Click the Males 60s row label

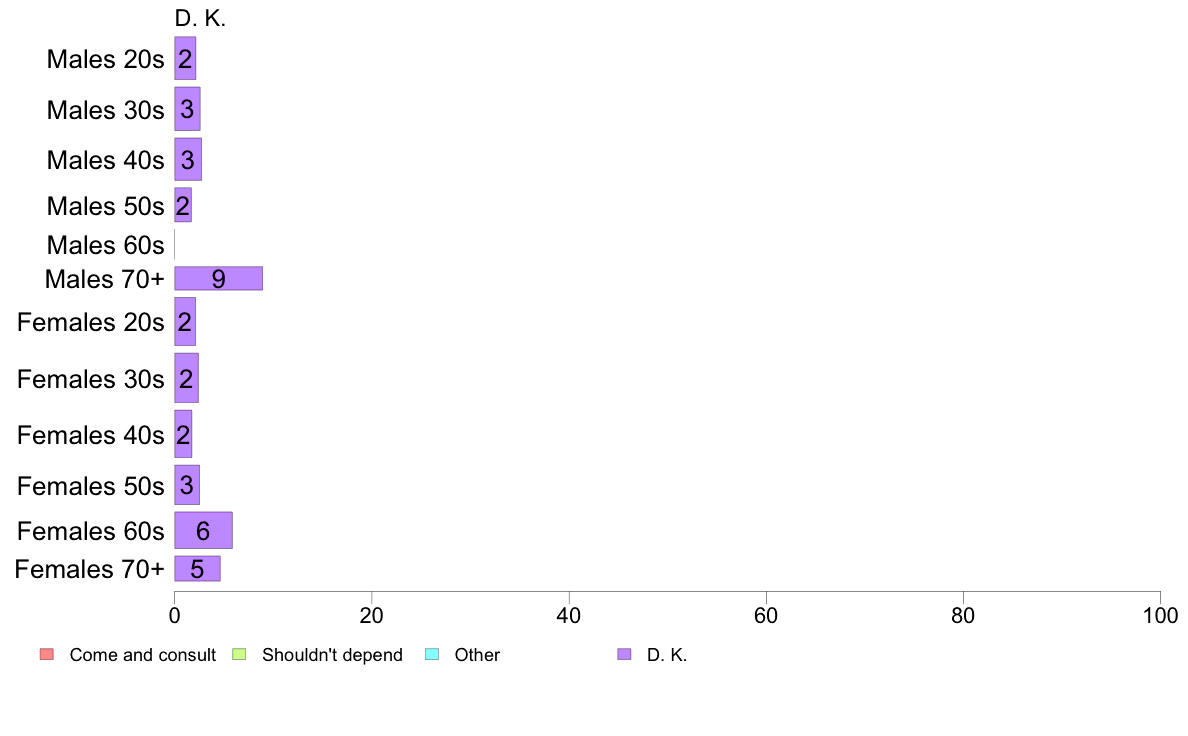click(x=105, y=246)
